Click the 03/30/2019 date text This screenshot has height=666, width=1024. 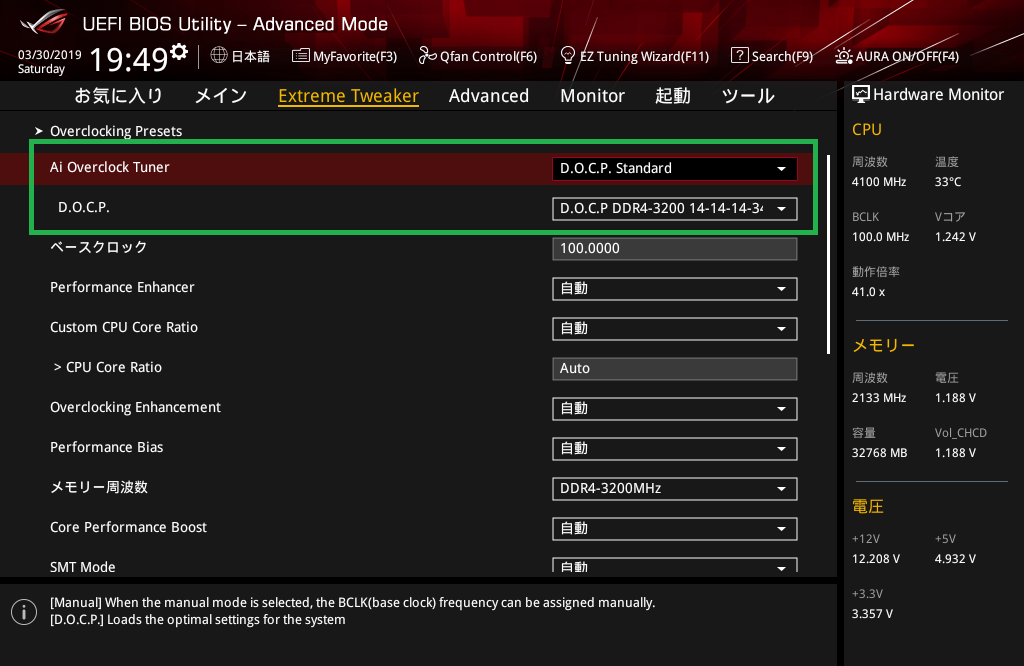tap(49, 55)
